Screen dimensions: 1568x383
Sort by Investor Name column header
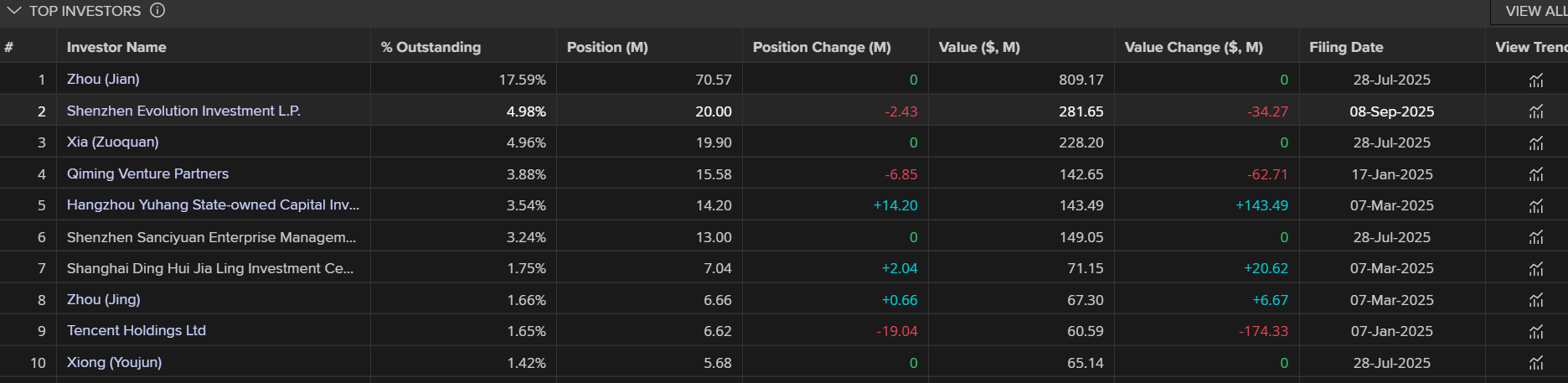[116, 47]
